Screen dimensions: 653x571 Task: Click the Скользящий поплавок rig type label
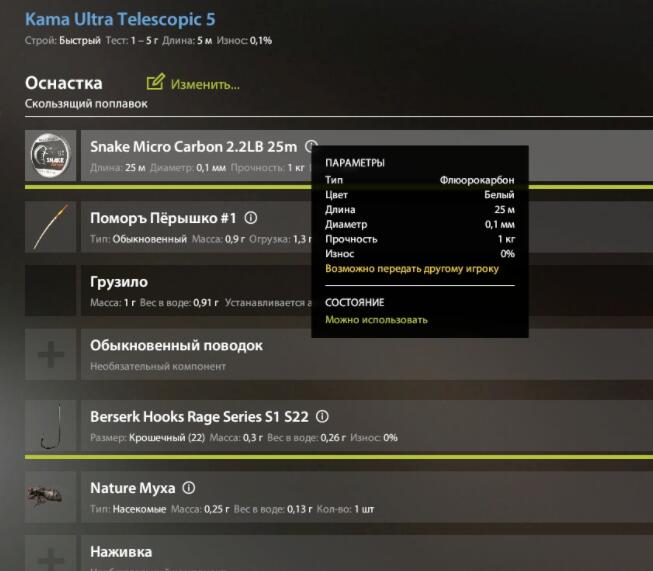pos(86,104)
